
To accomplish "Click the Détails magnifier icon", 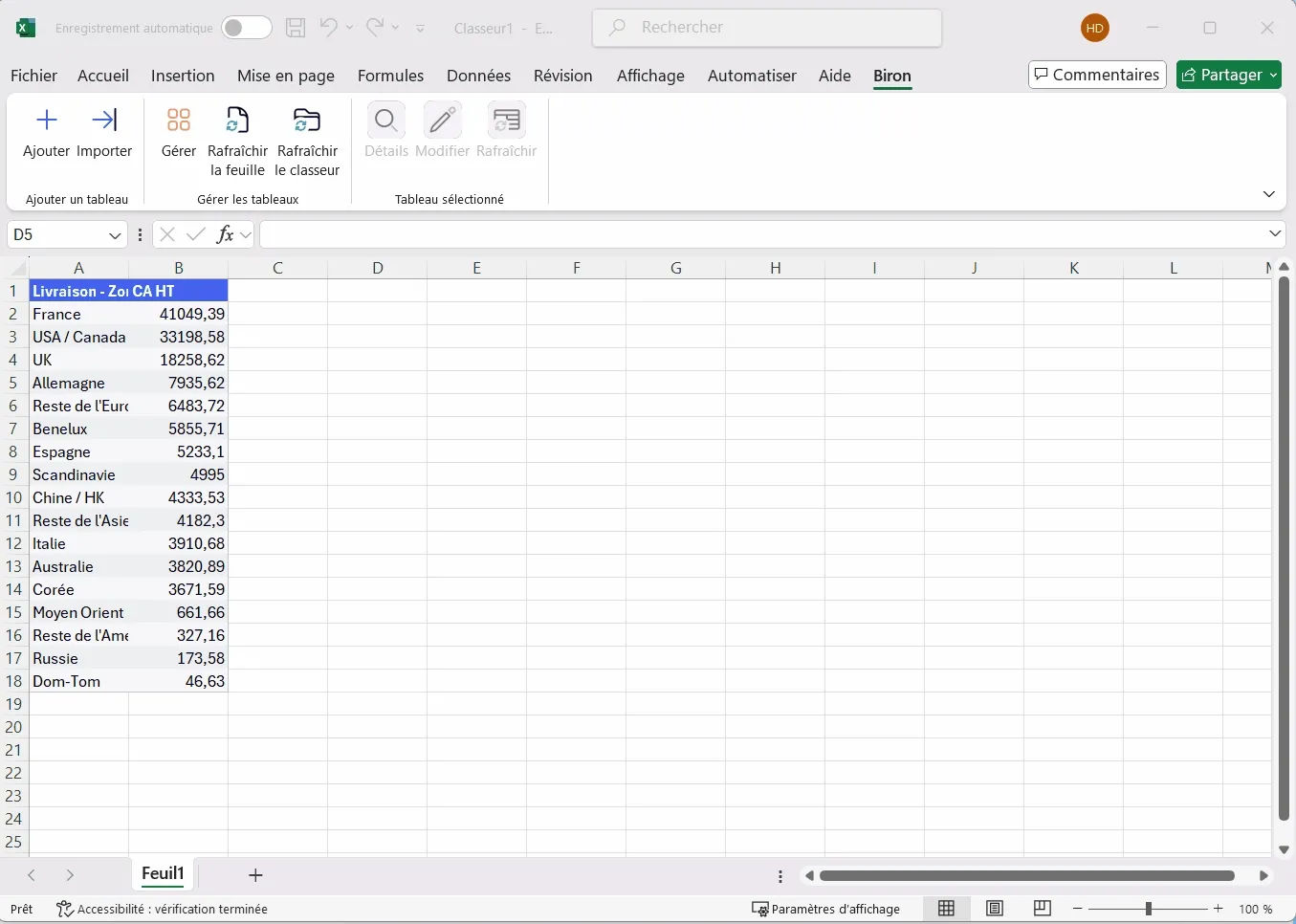I will 386,121.
